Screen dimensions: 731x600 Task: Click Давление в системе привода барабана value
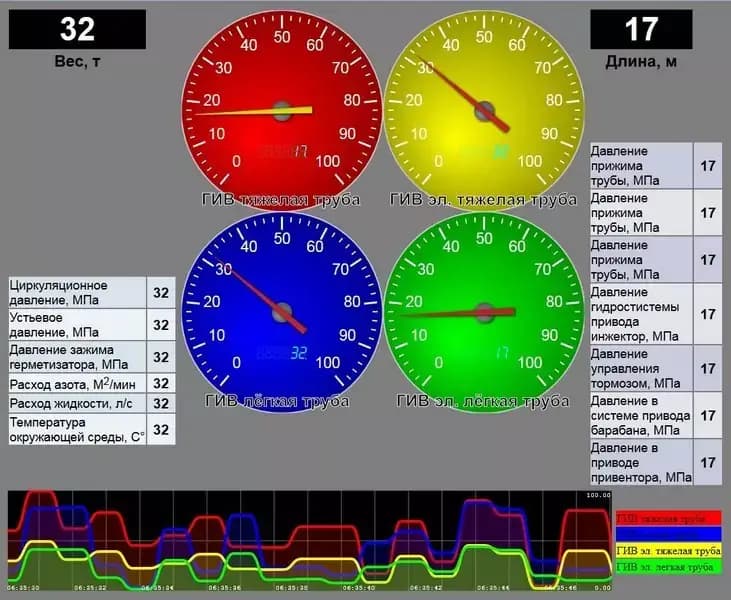(708, 415)
